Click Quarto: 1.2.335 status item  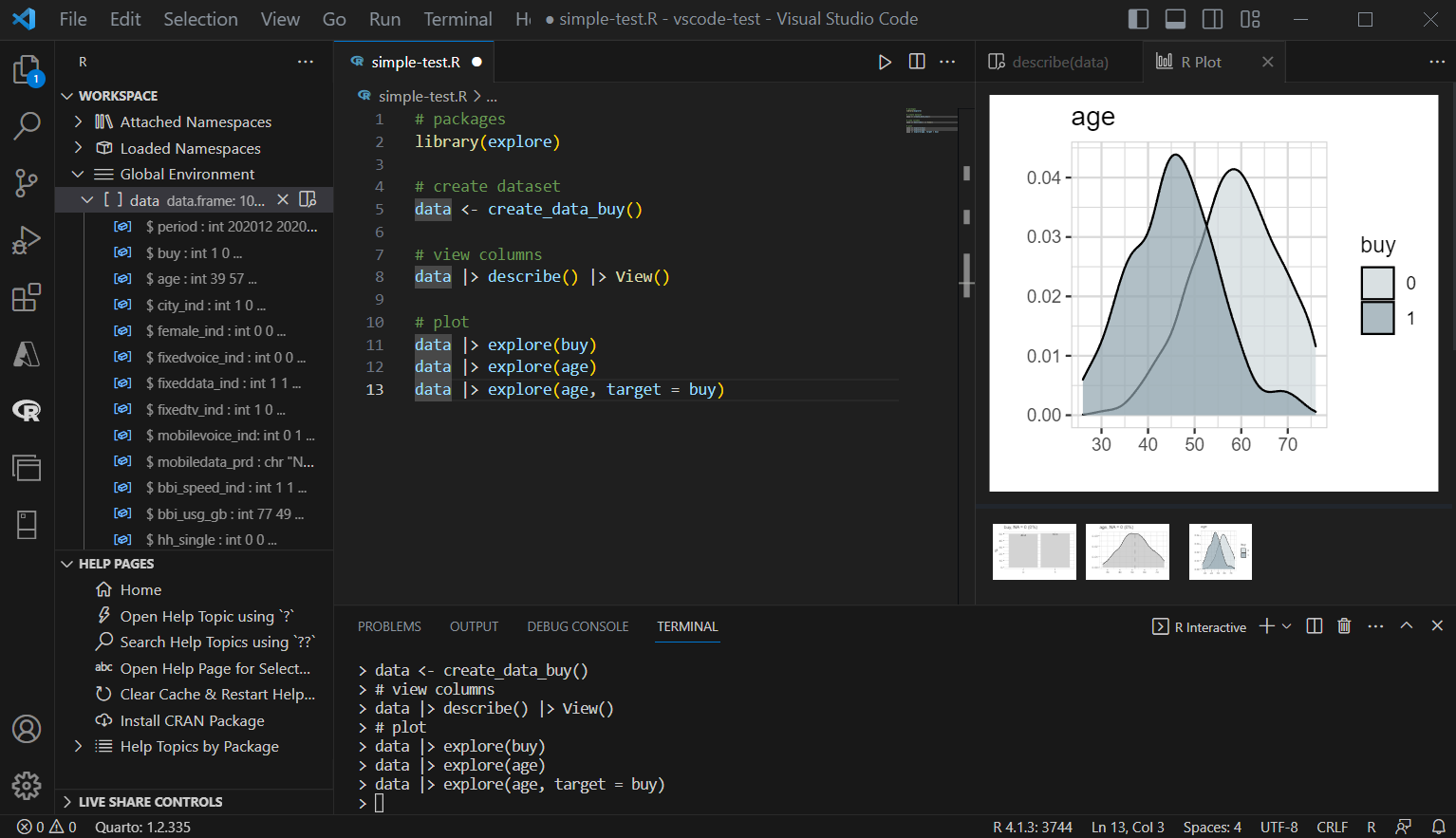142,827
